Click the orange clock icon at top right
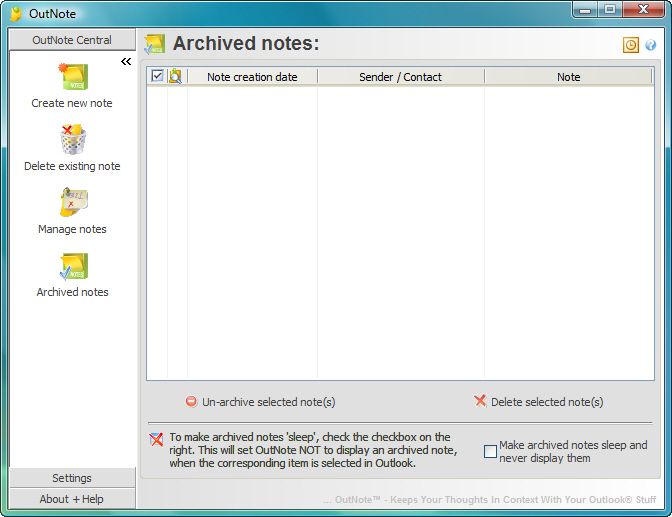672x517 pixels. [x=630, y=45]
